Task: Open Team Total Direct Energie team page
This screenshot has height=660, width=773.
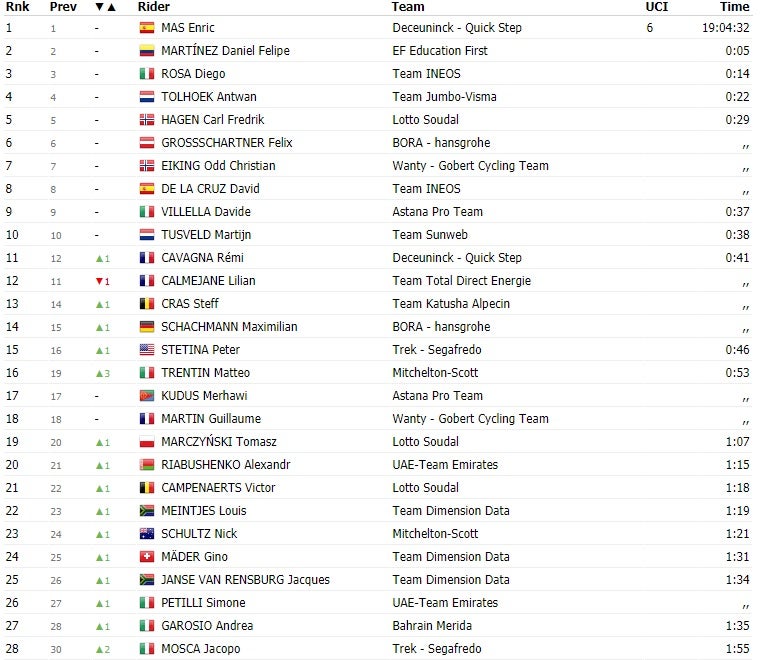Action: coord(461,281)
